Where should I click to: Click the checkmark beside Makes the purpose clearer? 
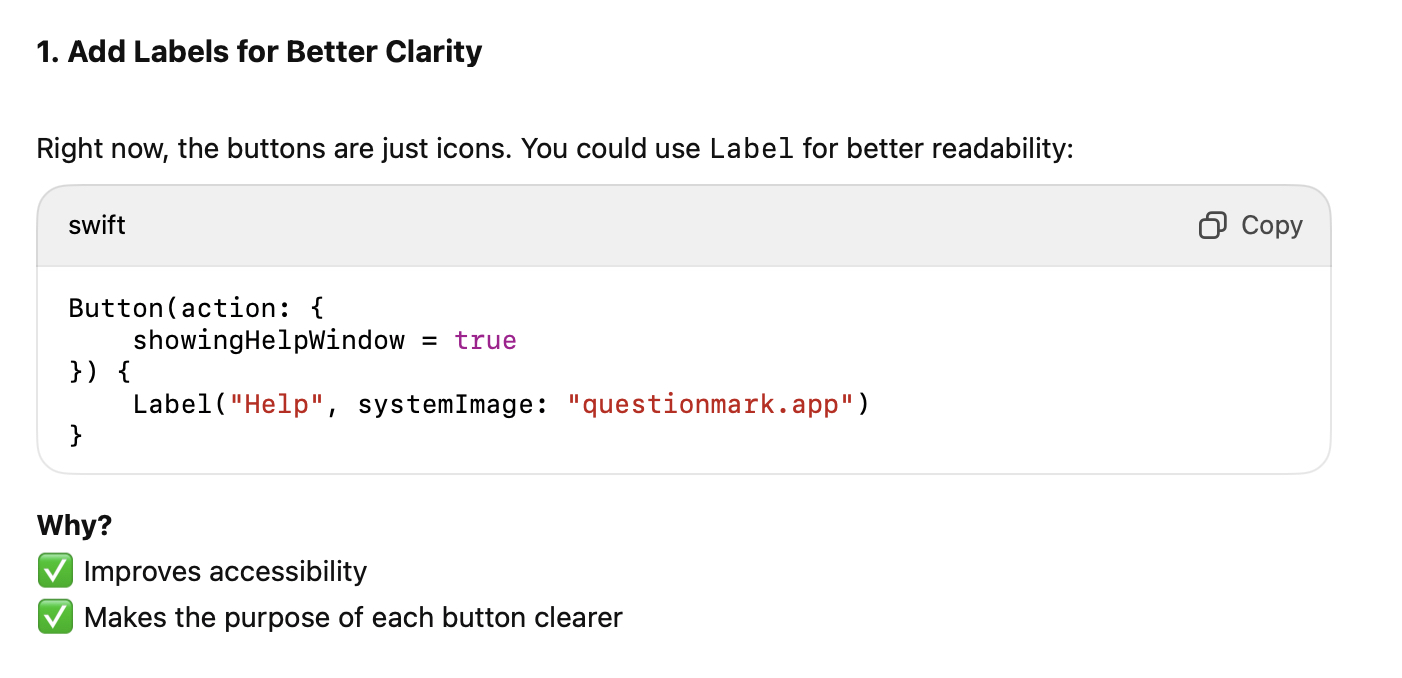pos(55,616)
